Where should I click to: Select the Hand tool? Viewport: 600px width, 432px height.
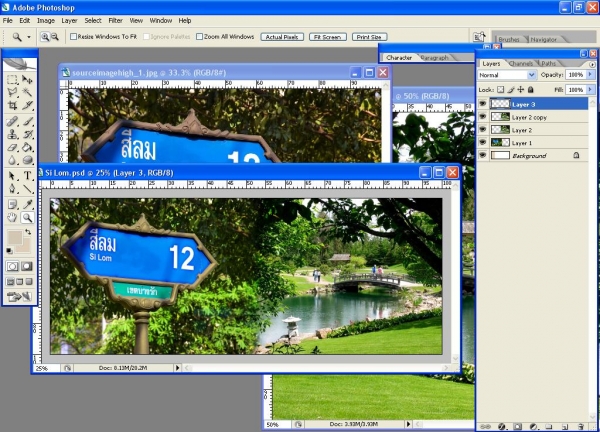(x=12, y=217)
